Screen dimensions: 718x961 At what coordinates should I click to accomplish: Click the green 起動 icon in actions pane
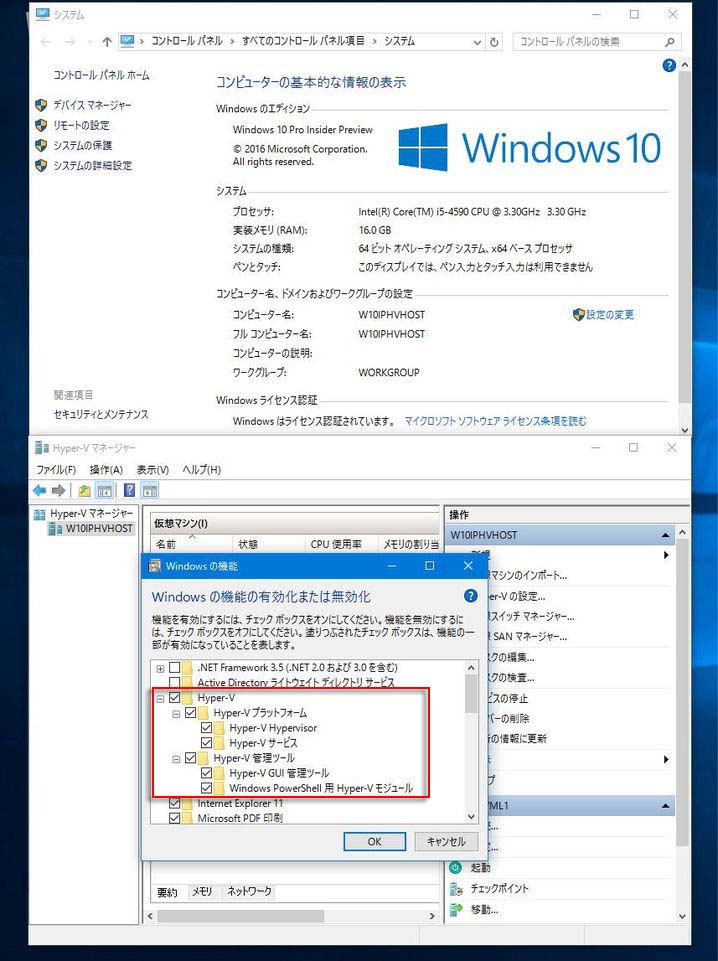455,867
